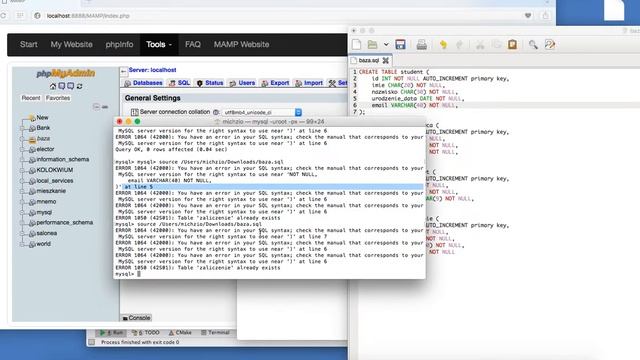Open the SQL tab in phpMyAdmin
This screenshot has height=360, width=640.
[x=179, y=83]
